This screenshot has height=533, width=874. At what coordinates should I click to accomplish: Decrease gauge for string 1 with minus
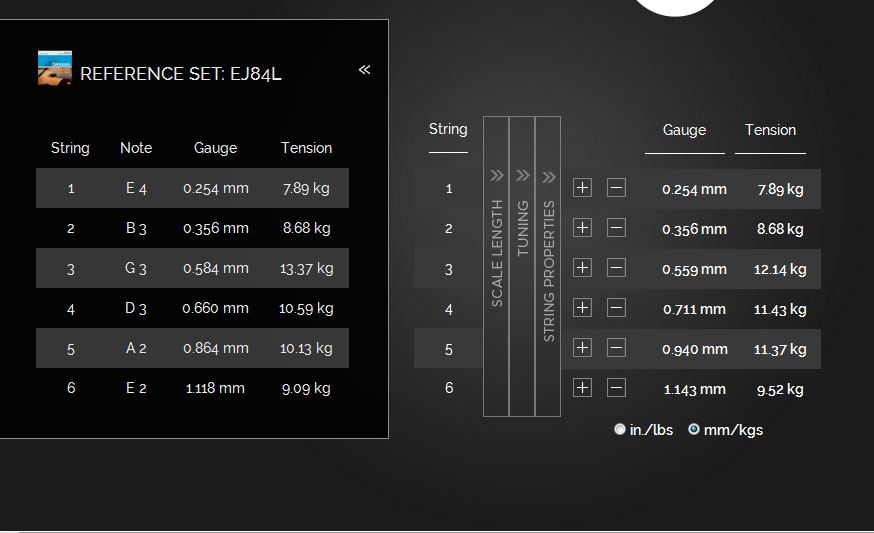(616, 188)
